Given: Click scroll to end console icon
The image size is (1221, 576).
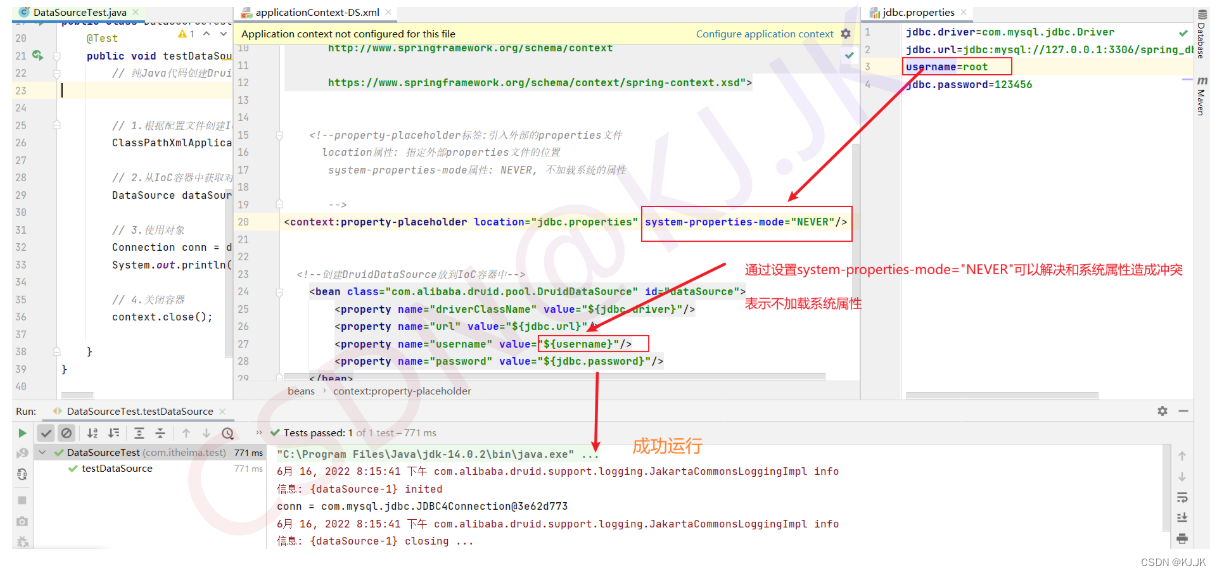Looking at the screenshot, I should pyautogui.click(x=1182, y=517).
